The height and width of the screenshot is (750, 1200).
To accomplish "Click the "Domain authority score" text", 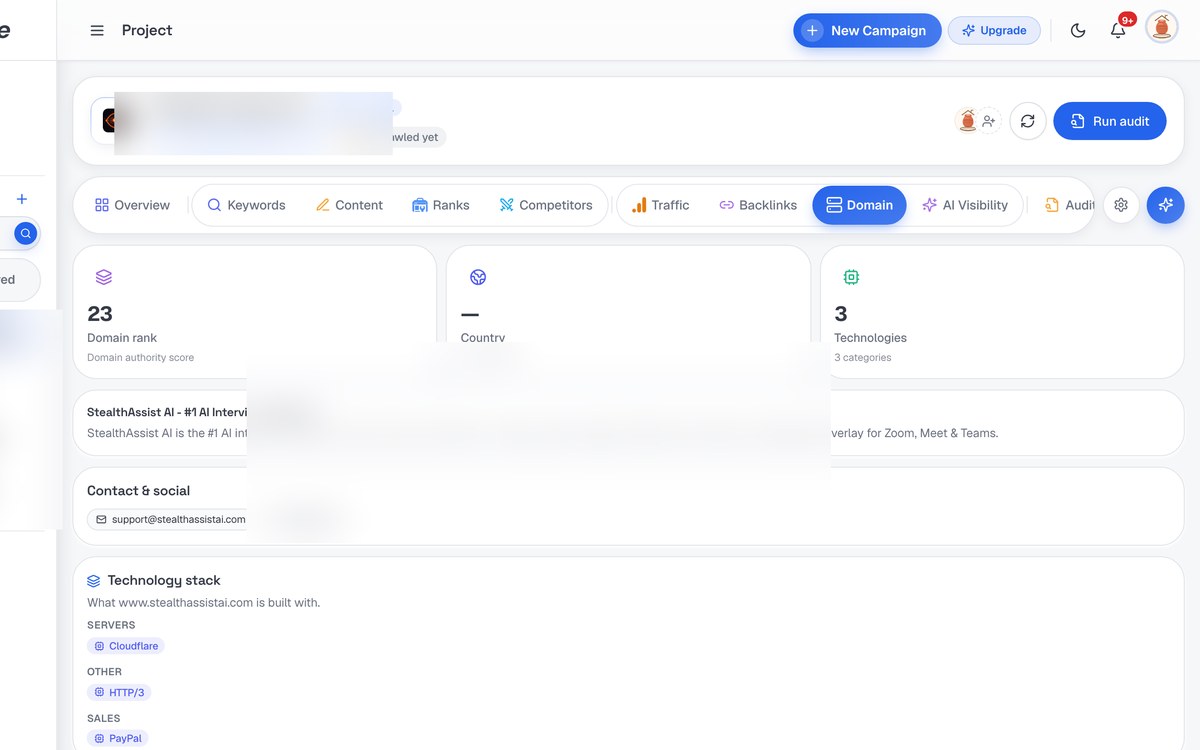I will pyautogui.click(x=141, y=357).
